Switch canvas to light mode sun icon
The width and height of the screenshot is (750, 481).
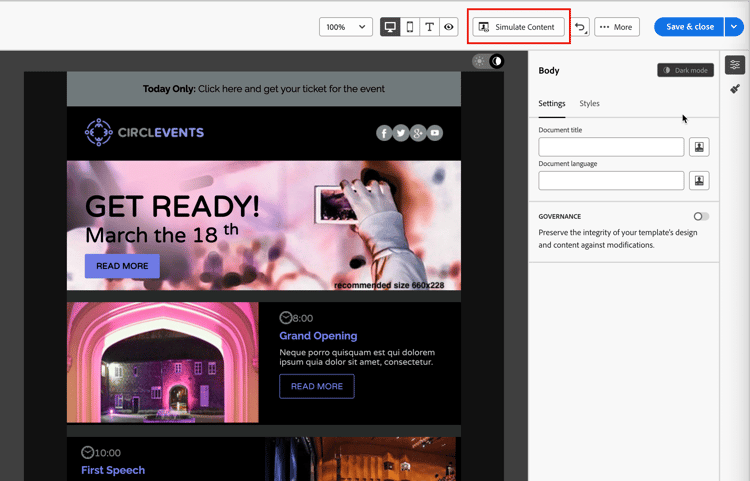pos(480,62)
